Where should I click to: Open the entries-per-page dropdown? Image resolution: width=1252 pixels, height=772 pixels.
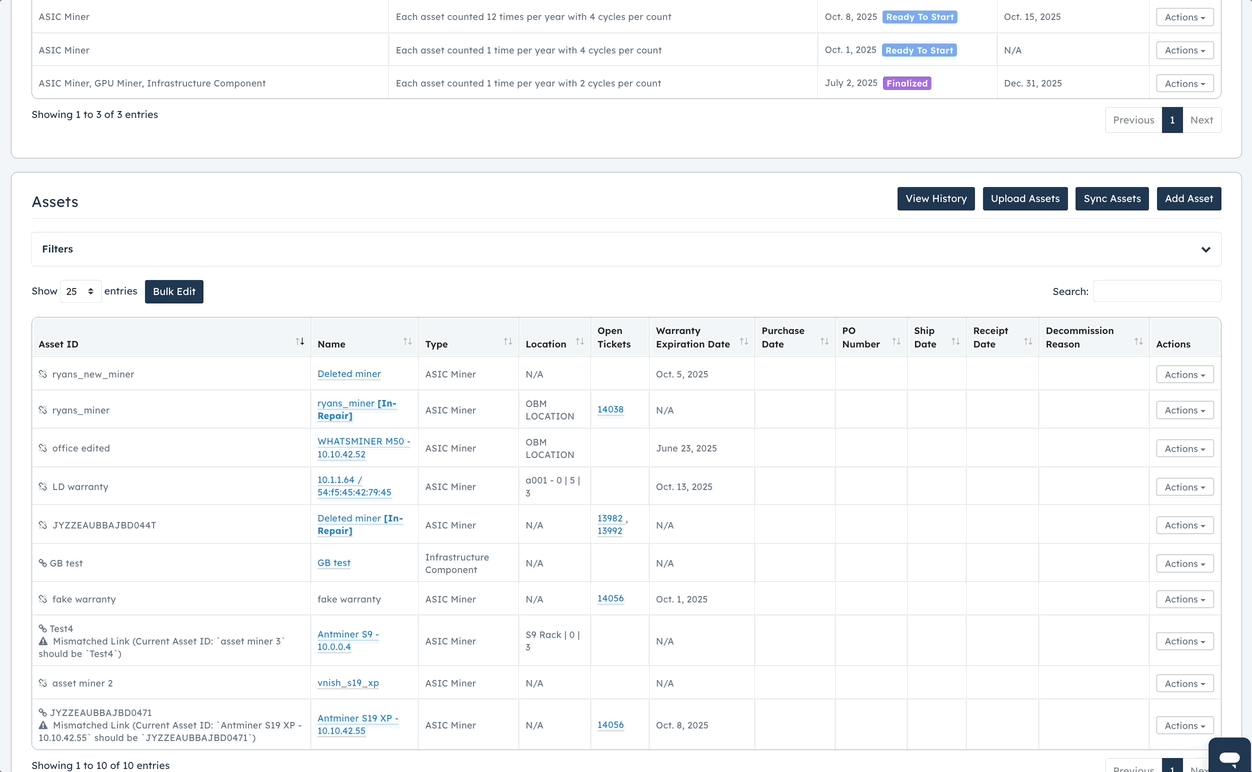[x=80, y=292]
